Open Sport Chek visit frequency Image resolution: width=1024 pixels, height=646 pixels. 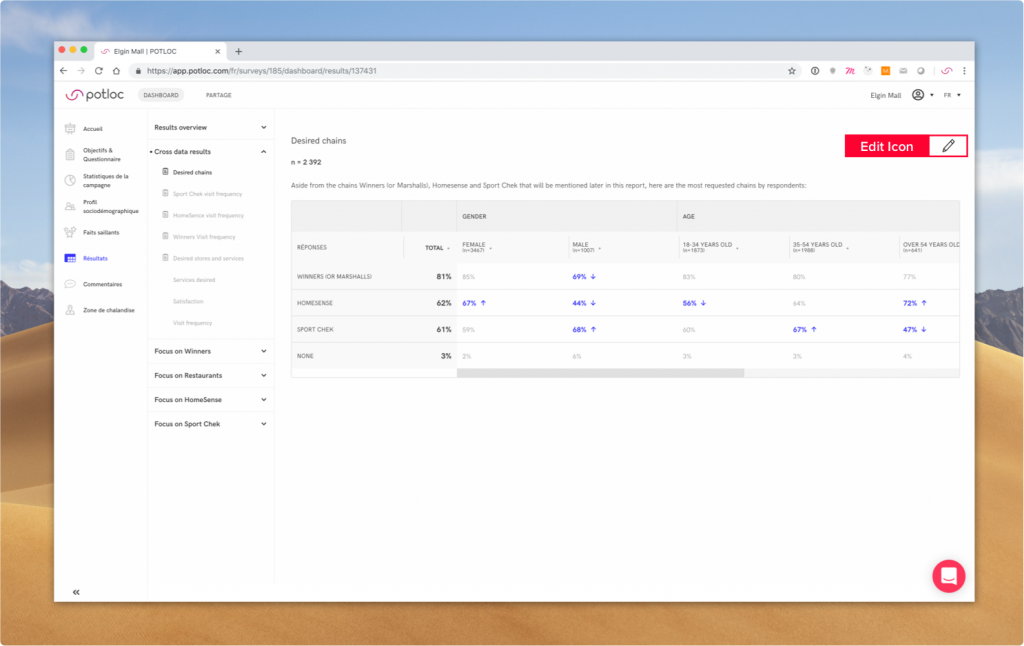pyautogui.click(x=207, y=194)
